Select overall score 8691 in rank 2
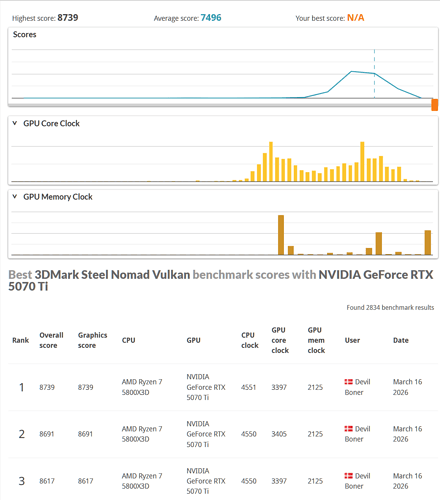Image resolution: width=440 pixels, height=500 pixels. (x=47, y=434)
